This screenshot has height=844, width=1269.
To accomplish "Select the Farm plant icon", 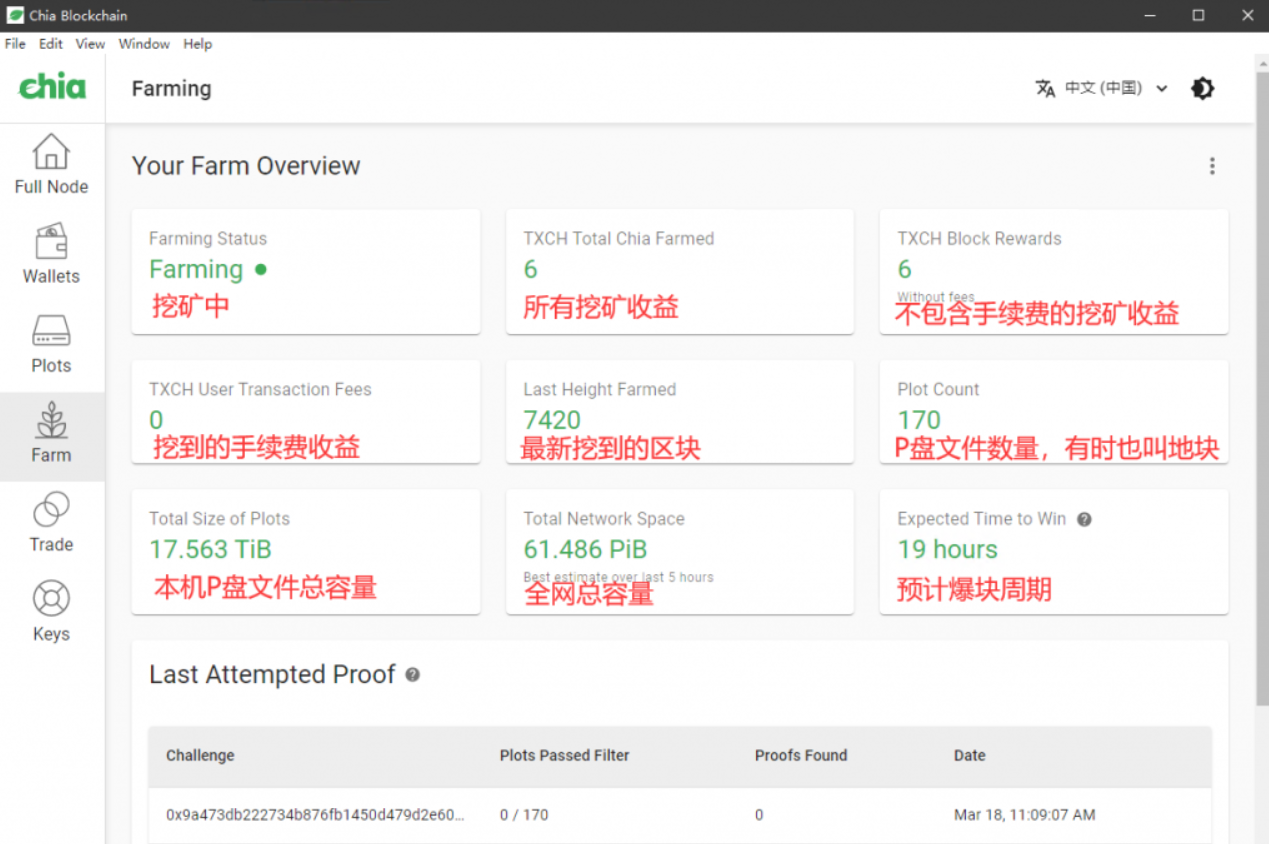I will pos(51,420).
